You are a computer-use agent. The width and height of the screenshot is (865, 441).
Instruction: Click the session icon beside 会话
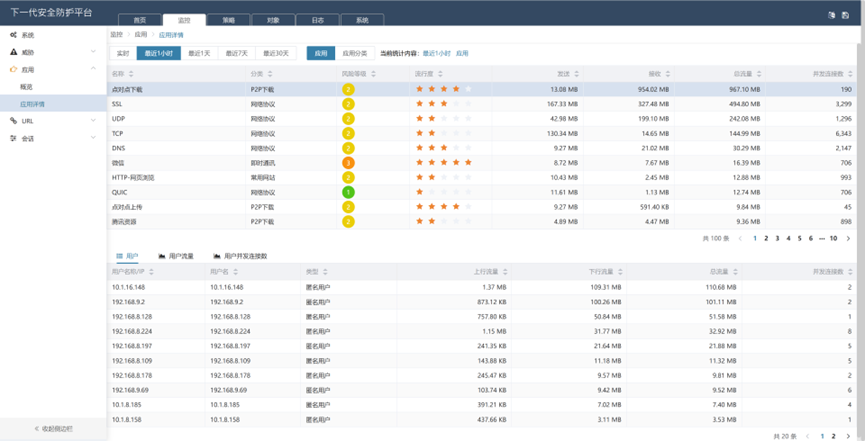(13, 139)
